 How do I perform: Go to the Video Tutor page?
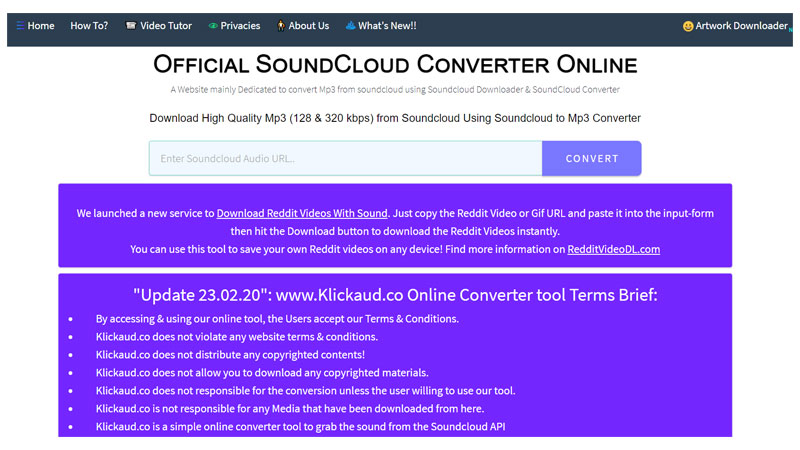(166, 26)
